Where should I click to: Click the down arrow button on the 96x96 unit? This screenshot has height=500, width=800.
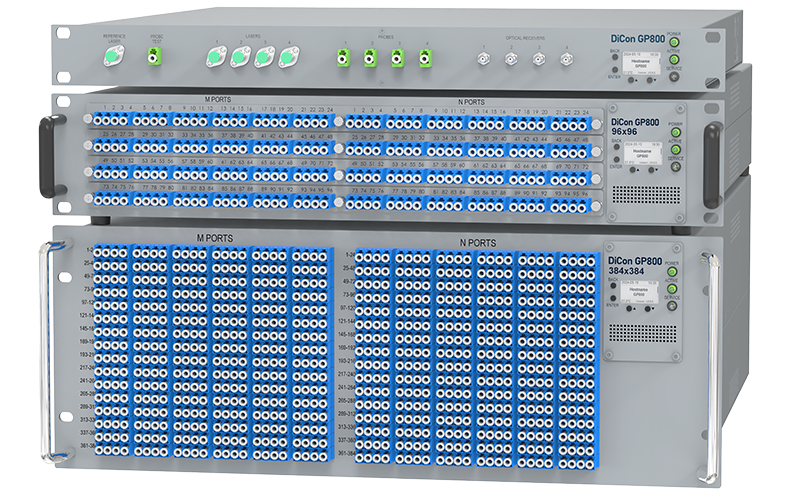click(x=651, y=169)
